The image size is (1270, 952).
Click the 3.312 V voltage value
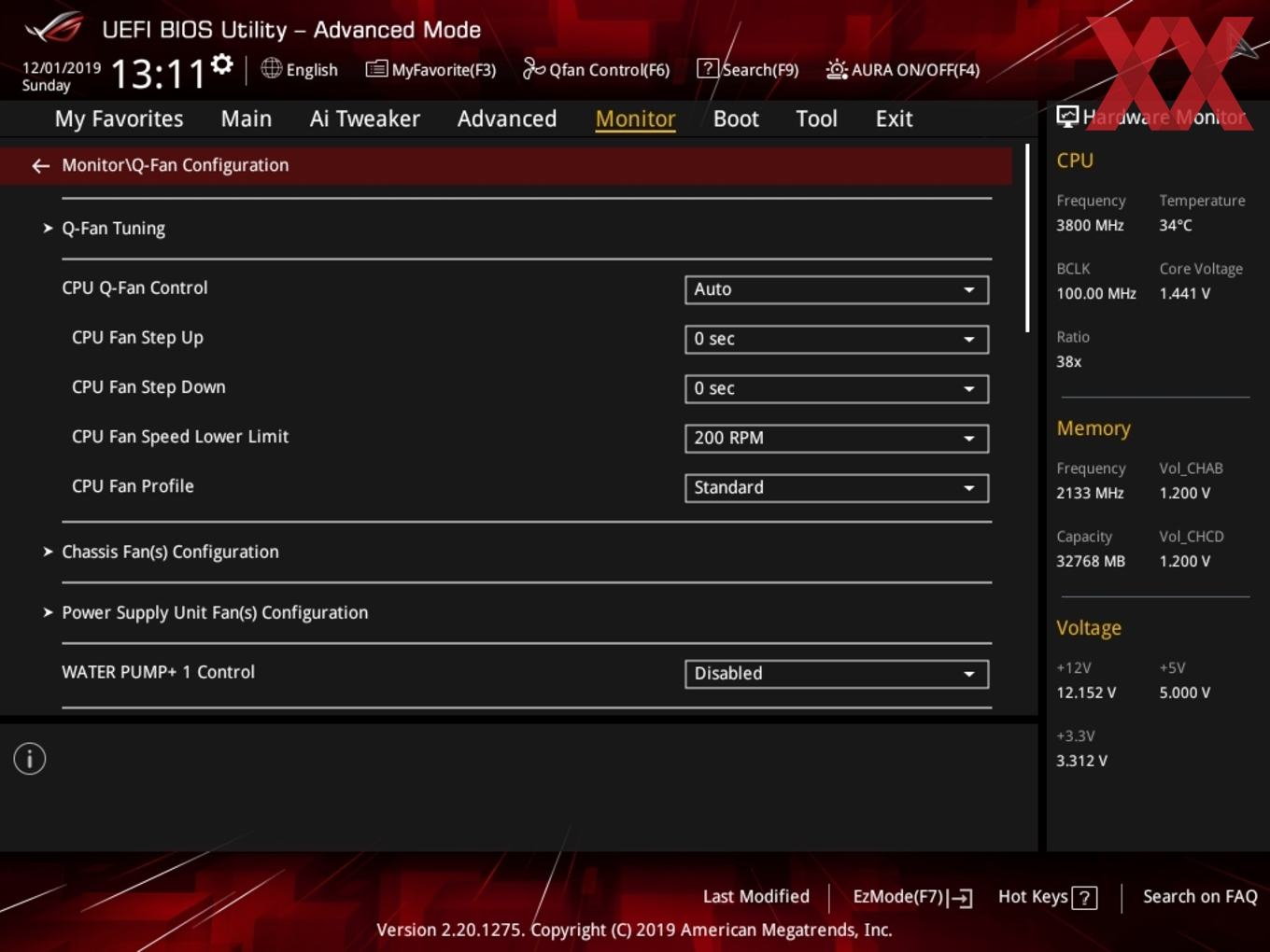(x=1081, y=761)
